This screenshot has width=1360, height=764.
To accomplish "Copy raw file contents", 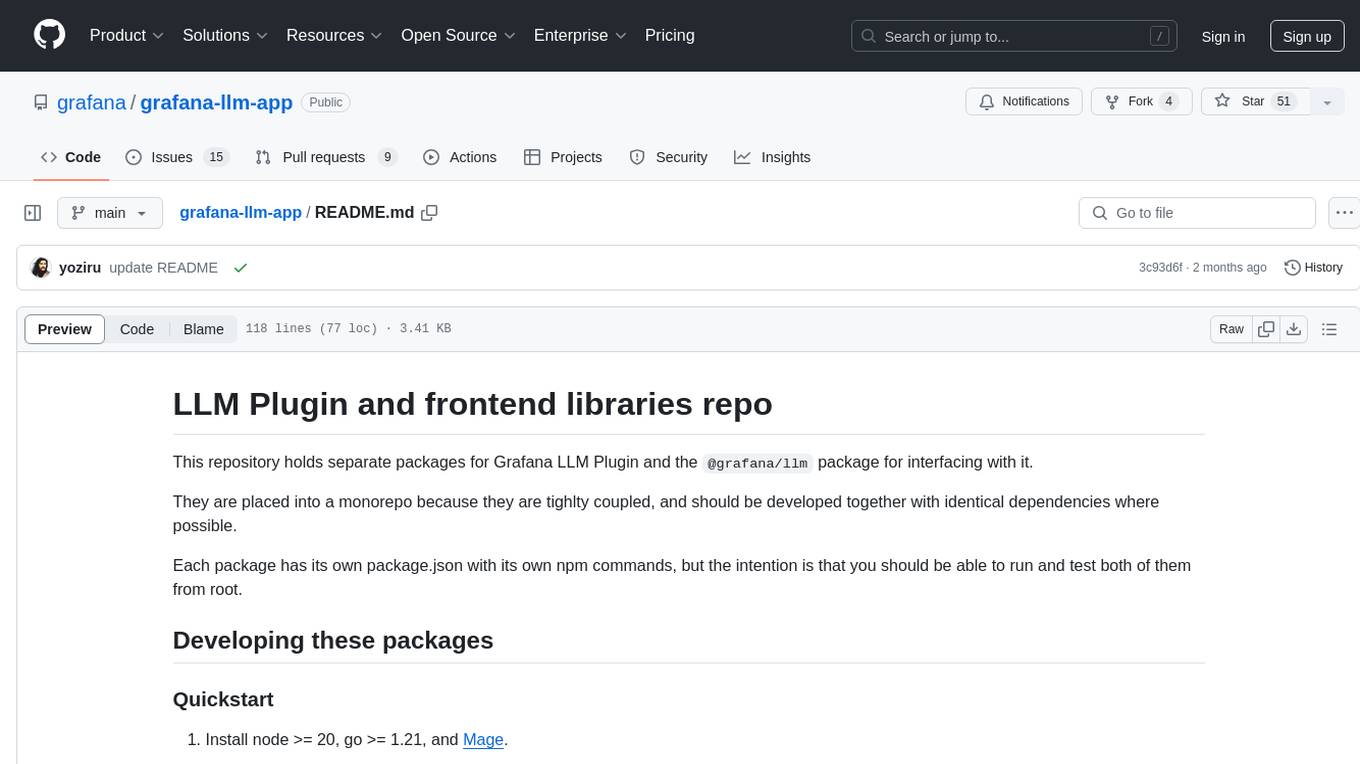I will (x=1267, y=329).
